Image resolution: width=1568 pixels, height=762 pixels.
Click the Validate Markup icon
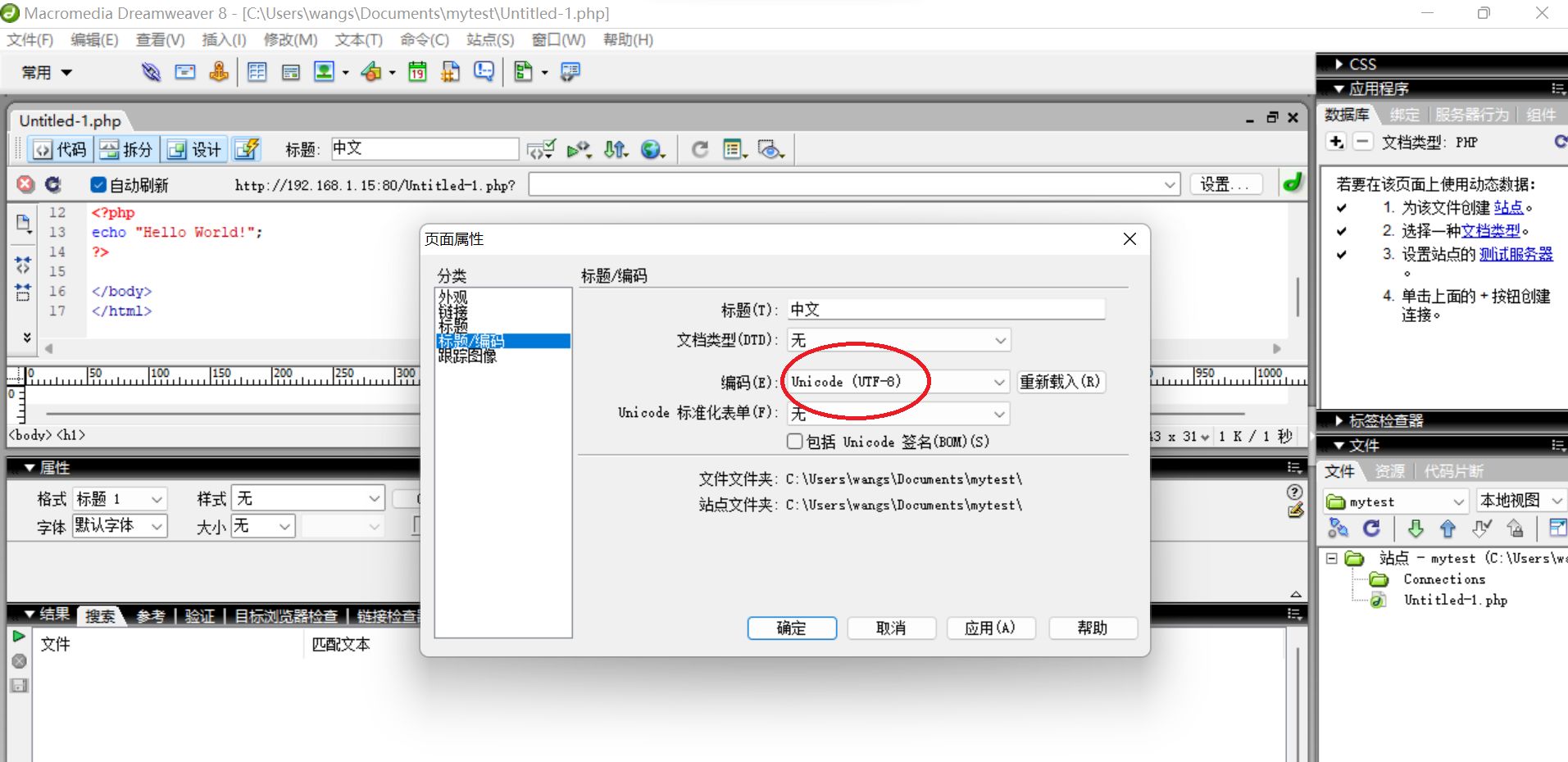click(x=541, y=149)
